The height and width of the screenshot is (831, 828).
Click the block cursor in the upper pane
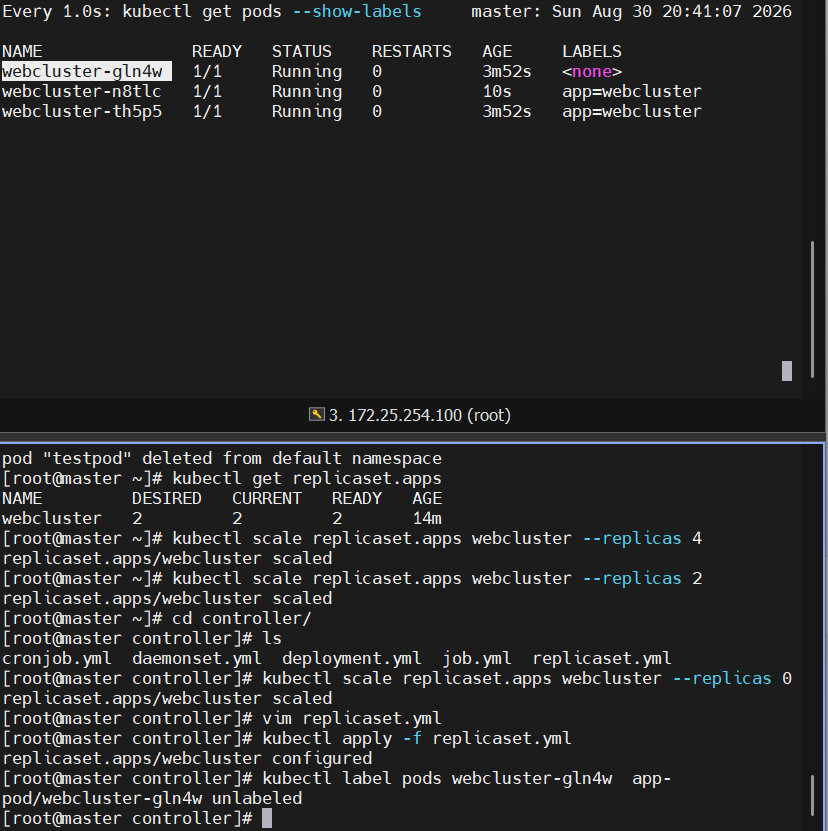(x=787, y=371)
